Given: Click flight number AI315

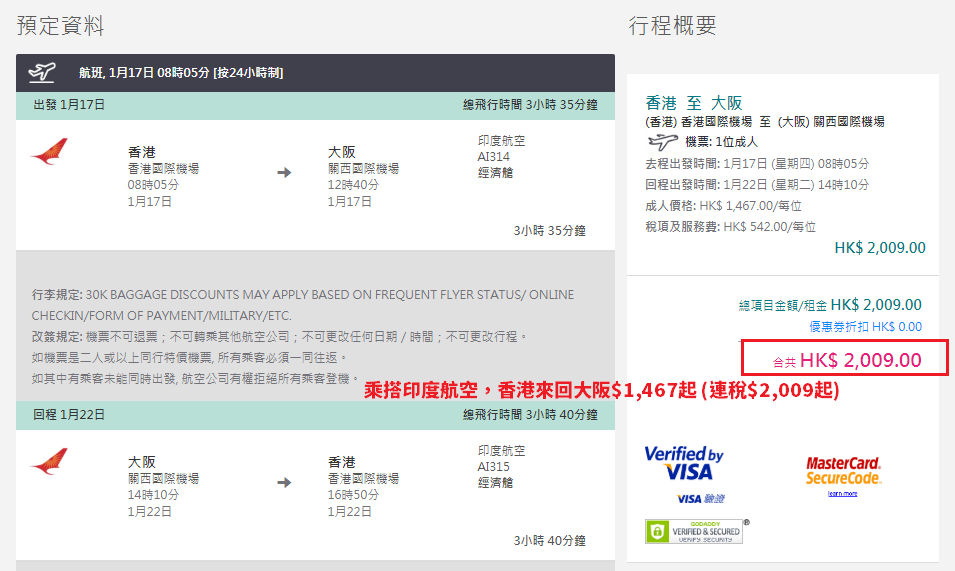Looking at the screenshot, I should click(x=493, y=466).
